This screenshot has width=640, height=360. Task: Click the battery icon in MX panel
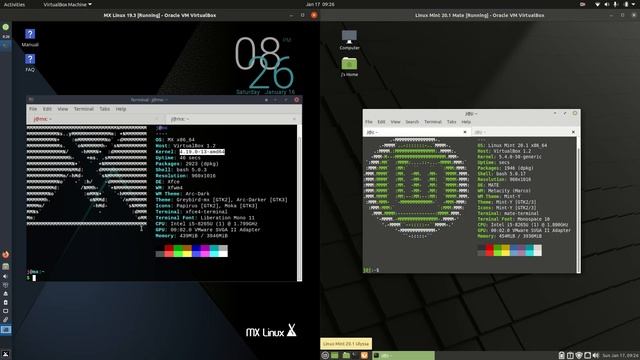(6, 302)
